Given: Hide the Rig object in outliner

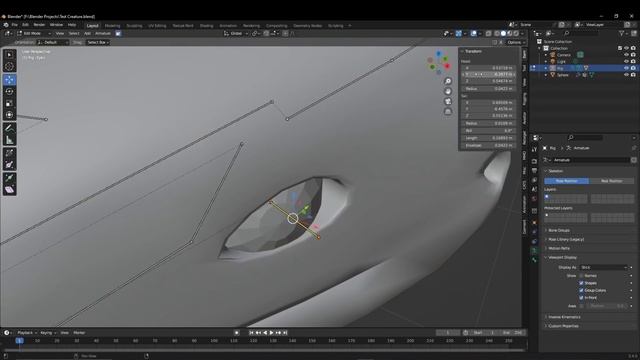Looking at the screenshot, I should coord(626,68).
